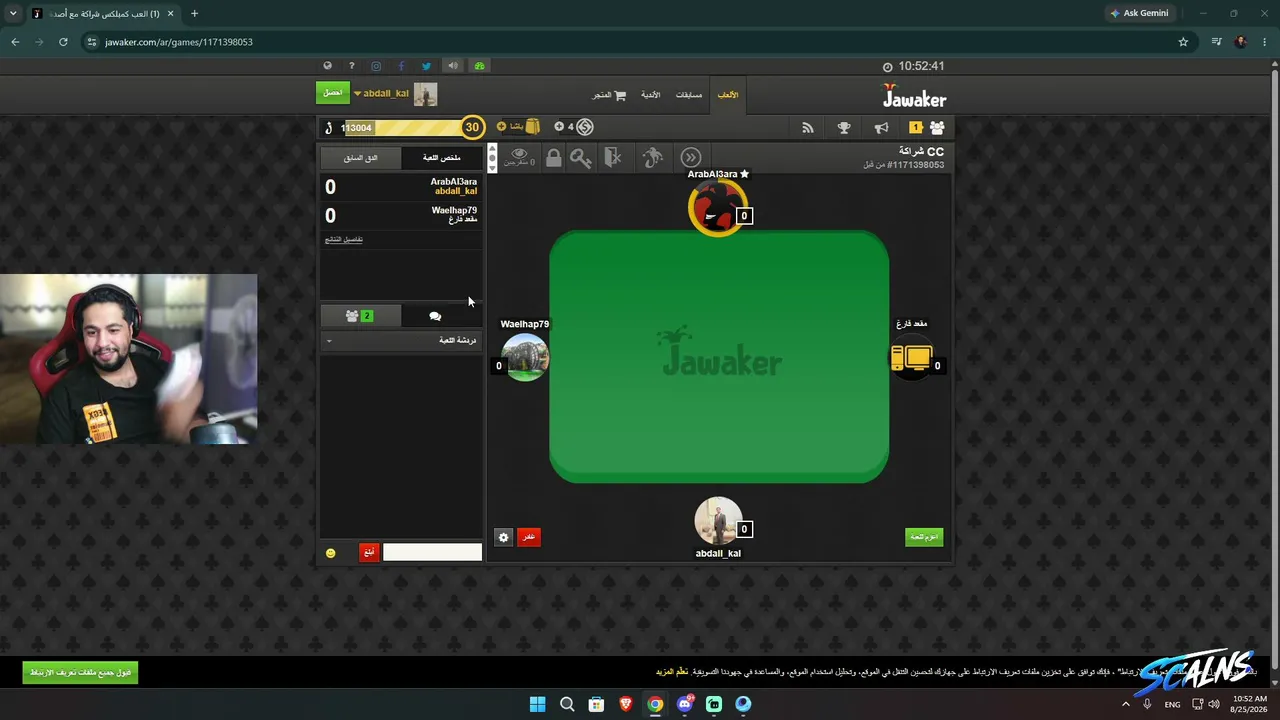Open Waelhap79 player avatar
The height and width of the screenshot is (720, 1280).
coord(525,357)
